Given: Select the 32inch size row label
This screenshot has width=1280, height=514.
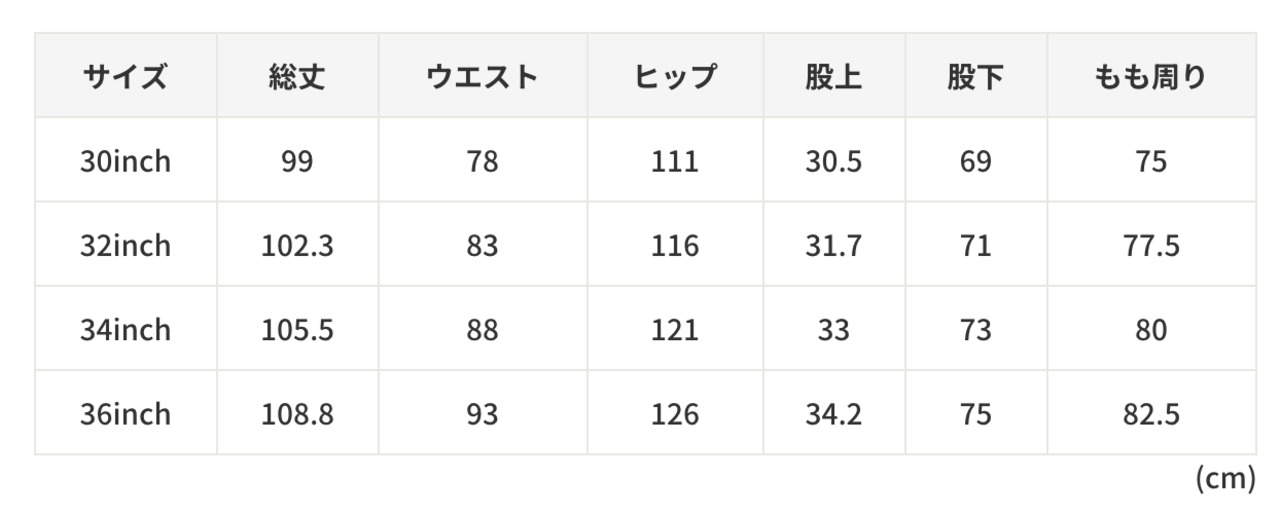Looking at the screenshot, I should (126, 245).
